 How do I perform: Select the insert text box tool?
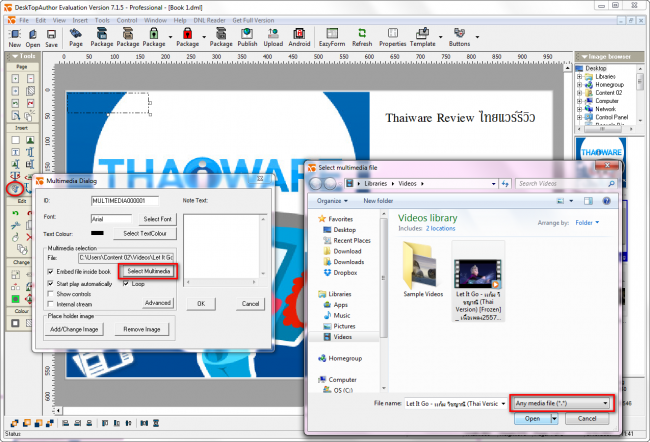pos(15,152)
